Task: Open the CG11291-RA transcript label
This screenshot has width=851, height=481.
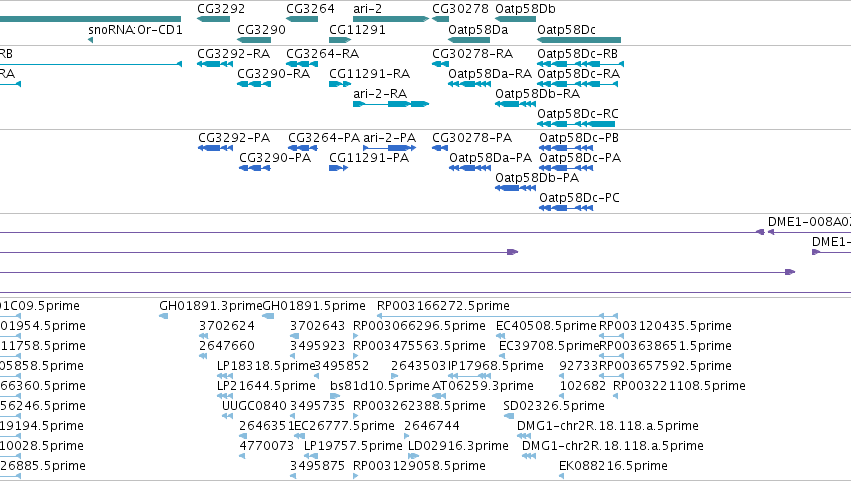Action: [370, 74]
